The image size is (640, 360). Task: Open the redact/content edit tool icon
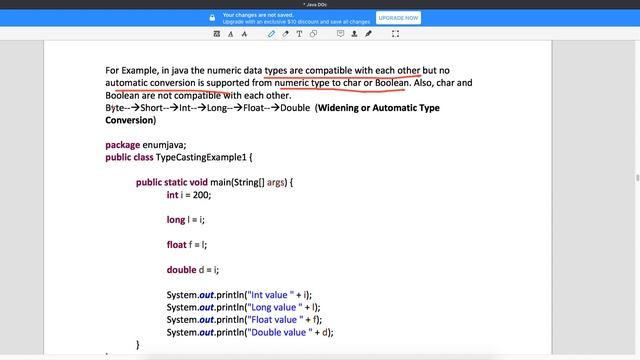click(x=217, y=34)
